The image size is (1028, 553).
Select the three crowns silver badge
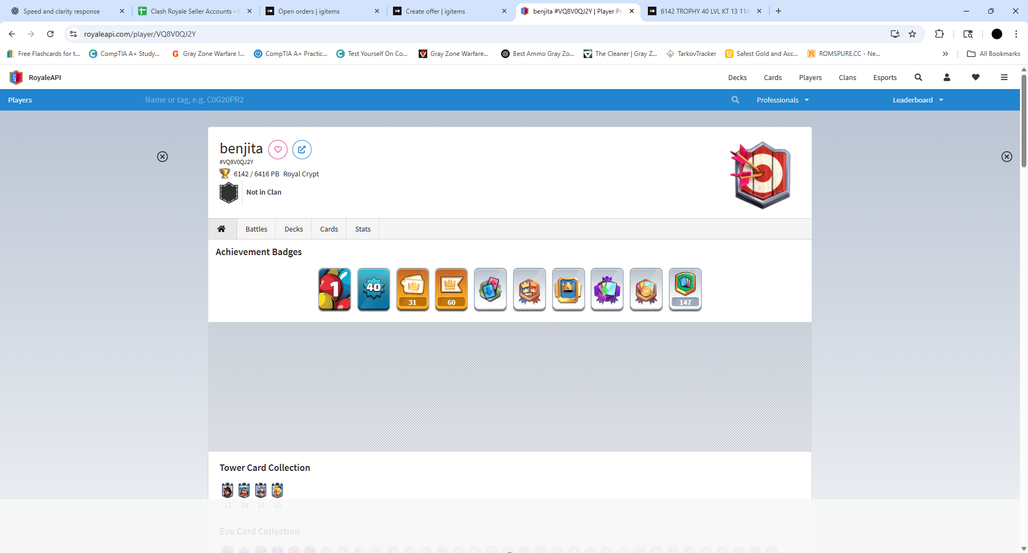pos(529,289)
